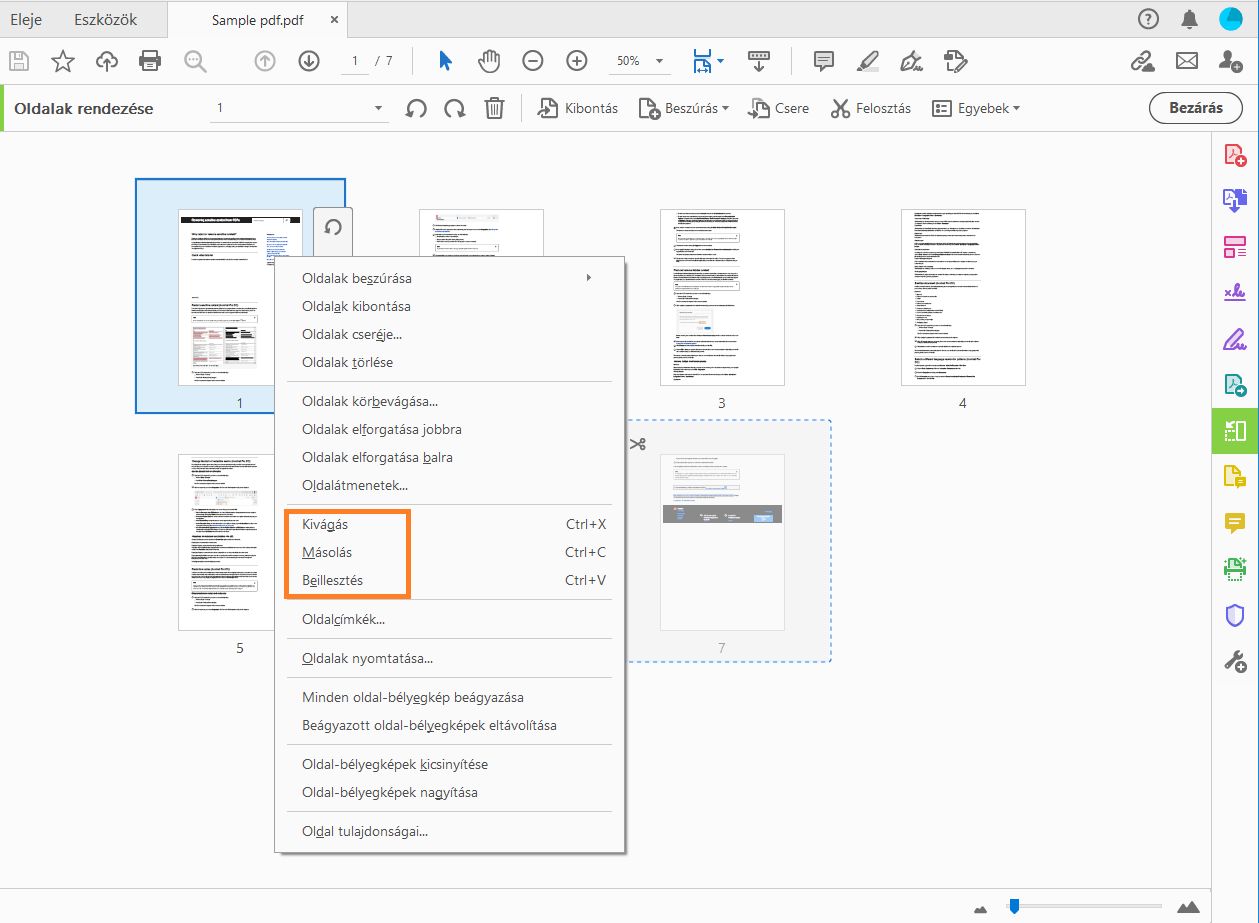Viewport: 1259px width, 923px height.
Task: Open the Protect shield sidebar tool
Action: coord(1235,615)
